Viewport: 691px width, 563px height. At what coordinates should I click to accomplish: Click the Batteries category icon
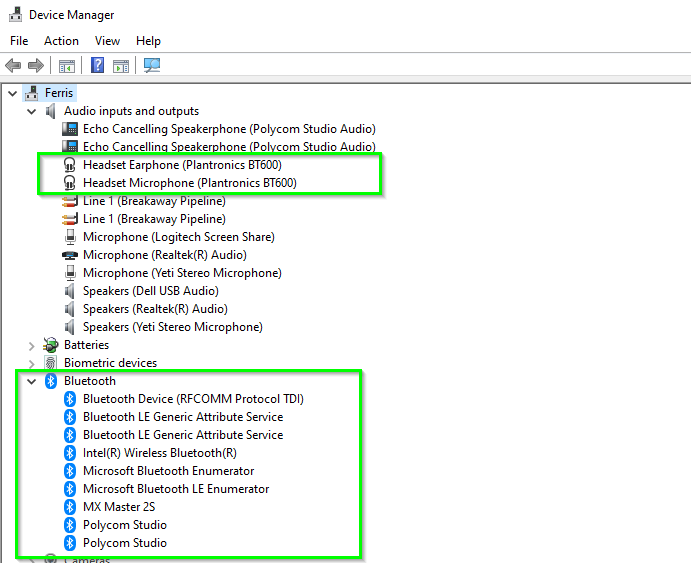click(x=51, y=345)
